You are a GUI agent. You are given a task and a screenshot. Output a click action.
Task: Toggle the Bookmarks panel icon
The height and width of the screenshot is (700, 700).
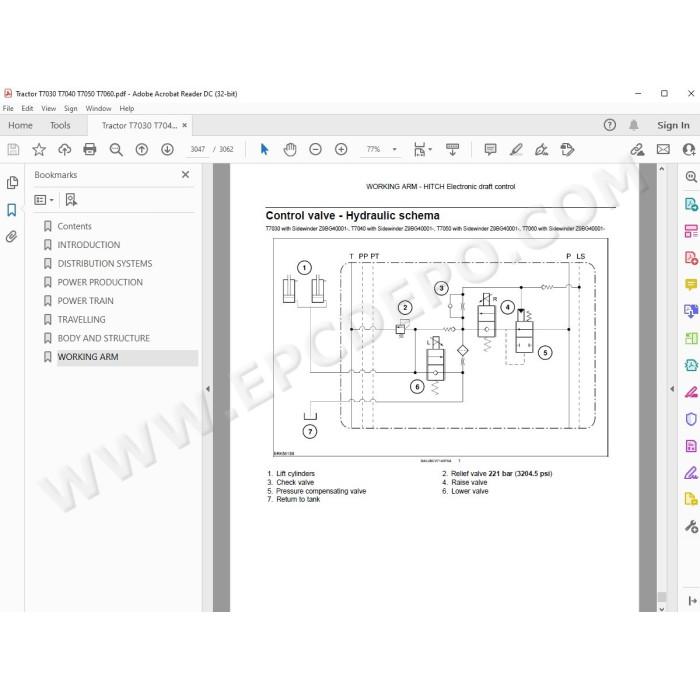tap(12, 209)
